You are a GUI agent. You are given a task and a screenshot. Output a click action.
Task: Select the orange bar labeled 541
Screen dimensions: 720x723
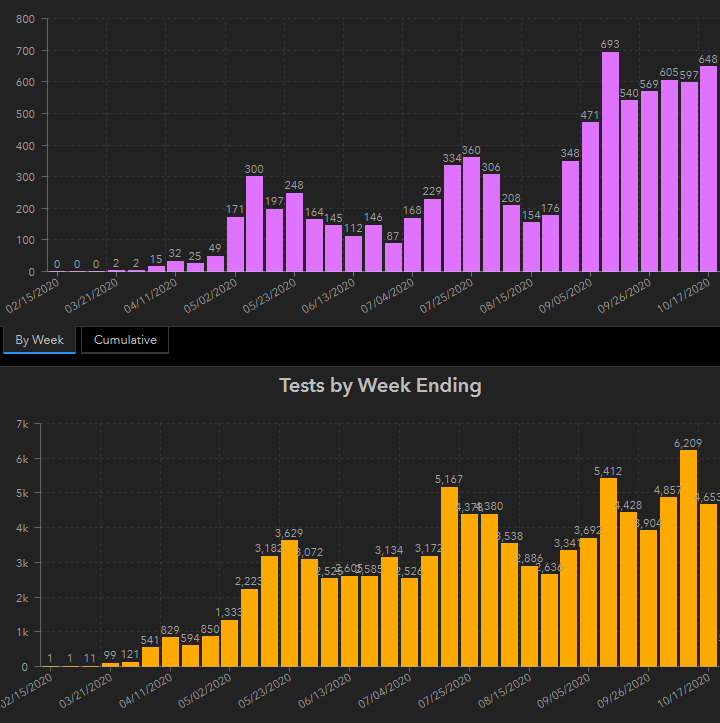pyautogui.click(x=150, y=657)
